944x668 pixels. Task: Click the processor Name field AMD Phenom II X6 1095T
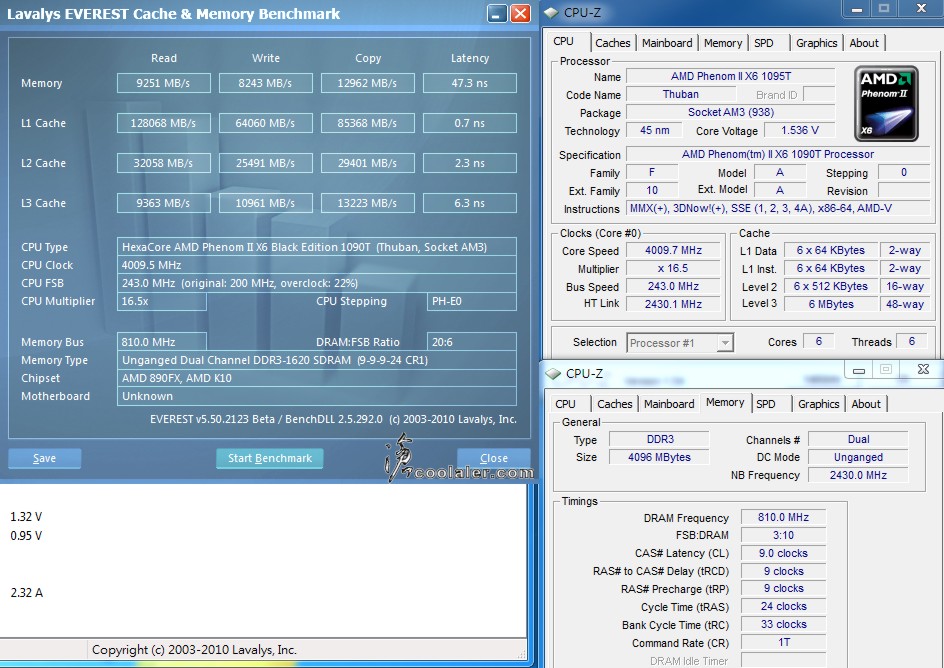coord(731,76)
